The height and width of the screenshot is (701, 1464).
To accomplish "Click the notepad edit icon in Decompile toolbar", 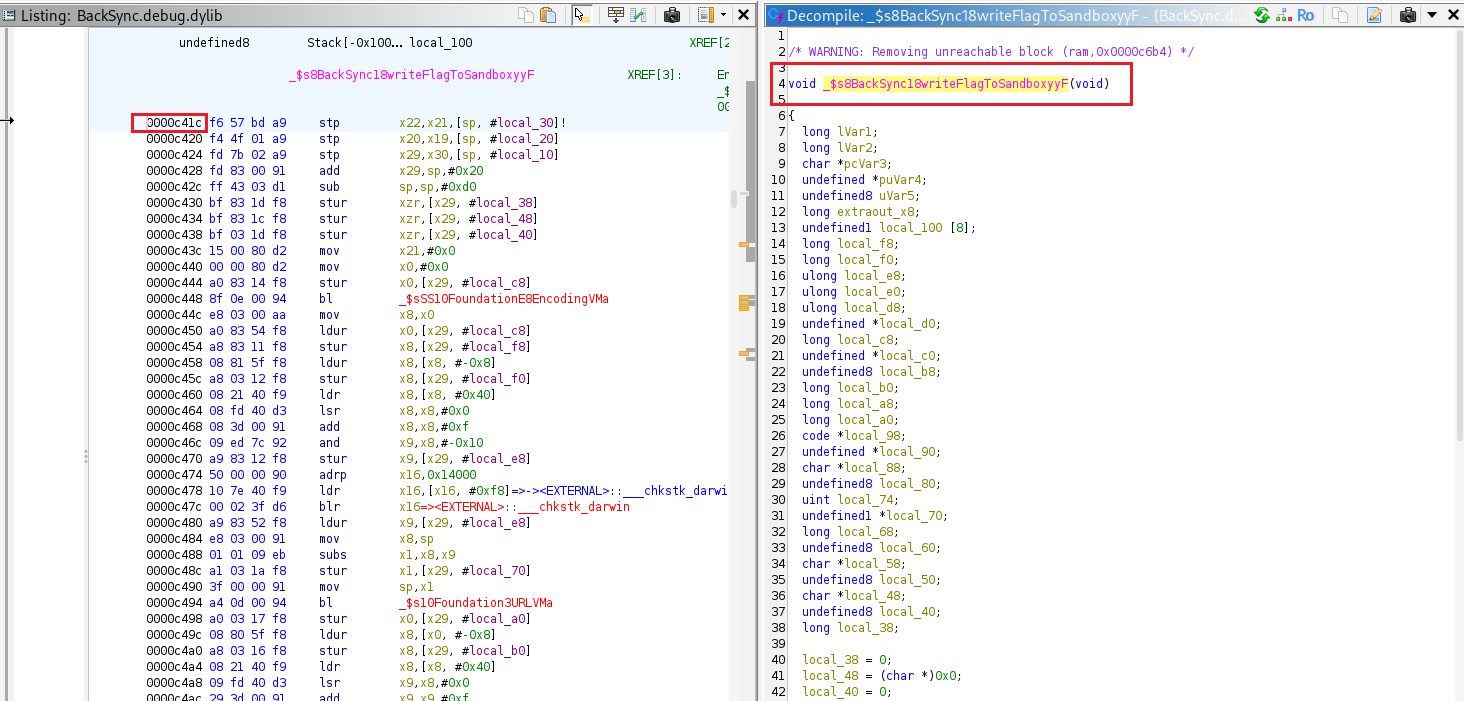I will (1374, 15).
